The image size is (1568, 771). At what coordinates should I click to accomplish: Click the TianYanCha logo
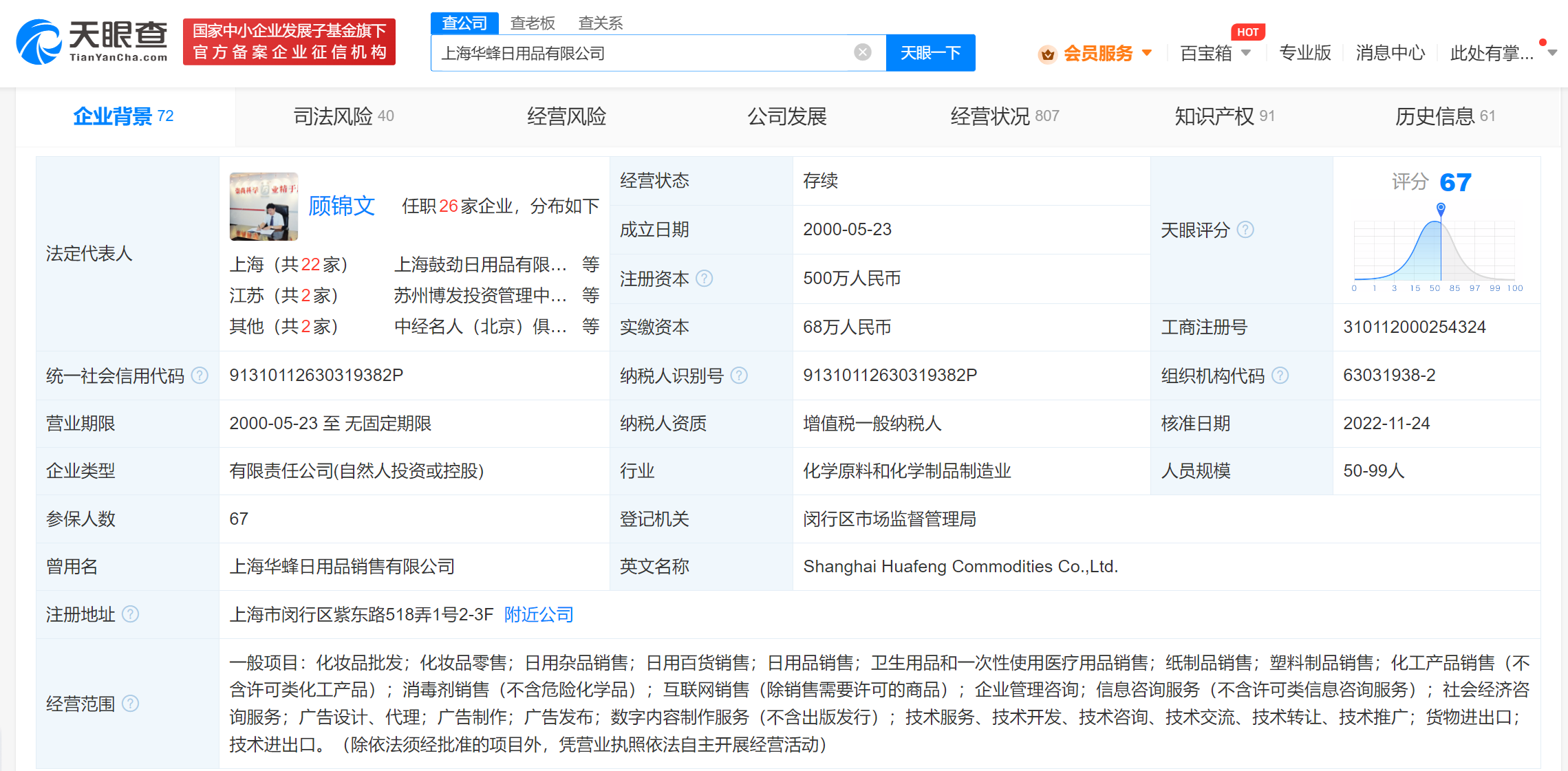(92, 42)
